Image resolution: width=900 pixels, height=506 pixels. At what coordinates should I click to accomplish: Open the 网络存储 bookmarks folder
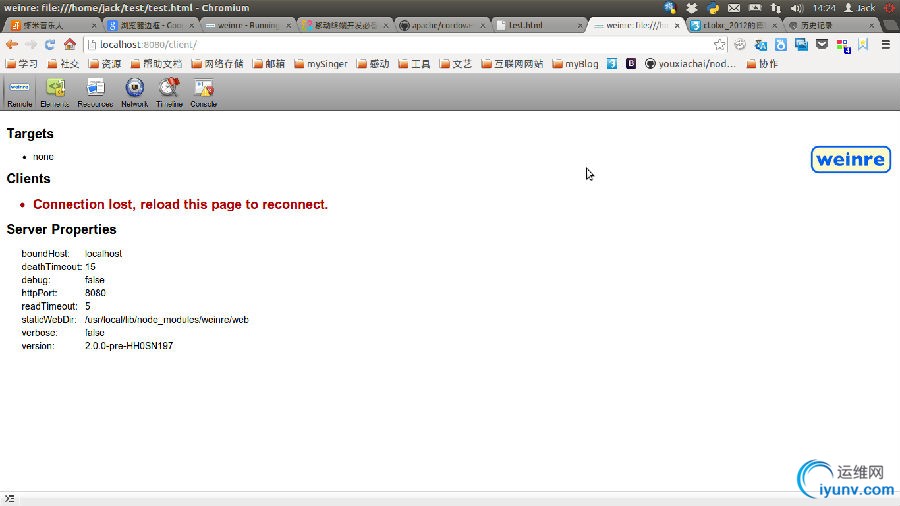pos(217,64)
